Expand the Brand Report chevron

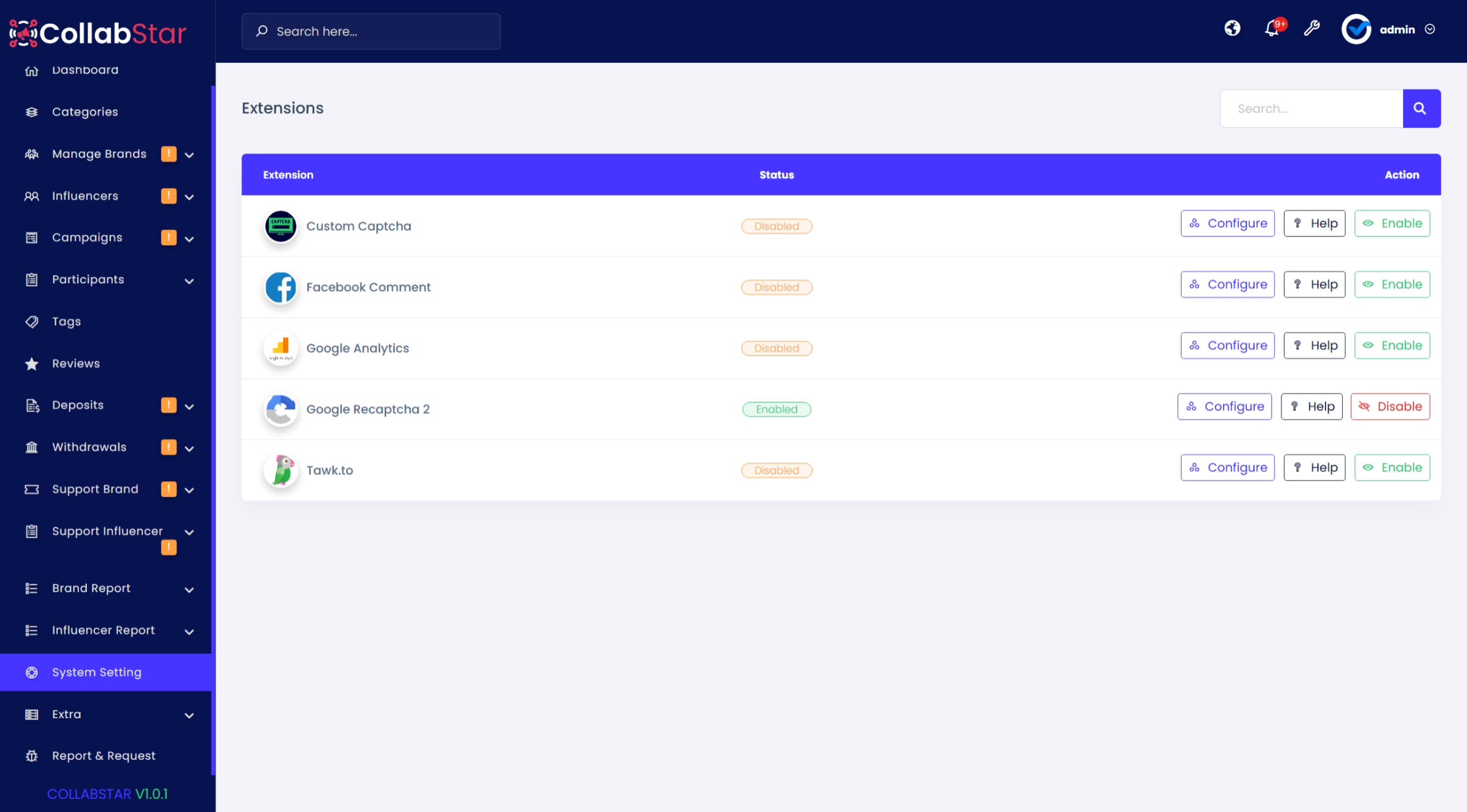coord(189,590)
